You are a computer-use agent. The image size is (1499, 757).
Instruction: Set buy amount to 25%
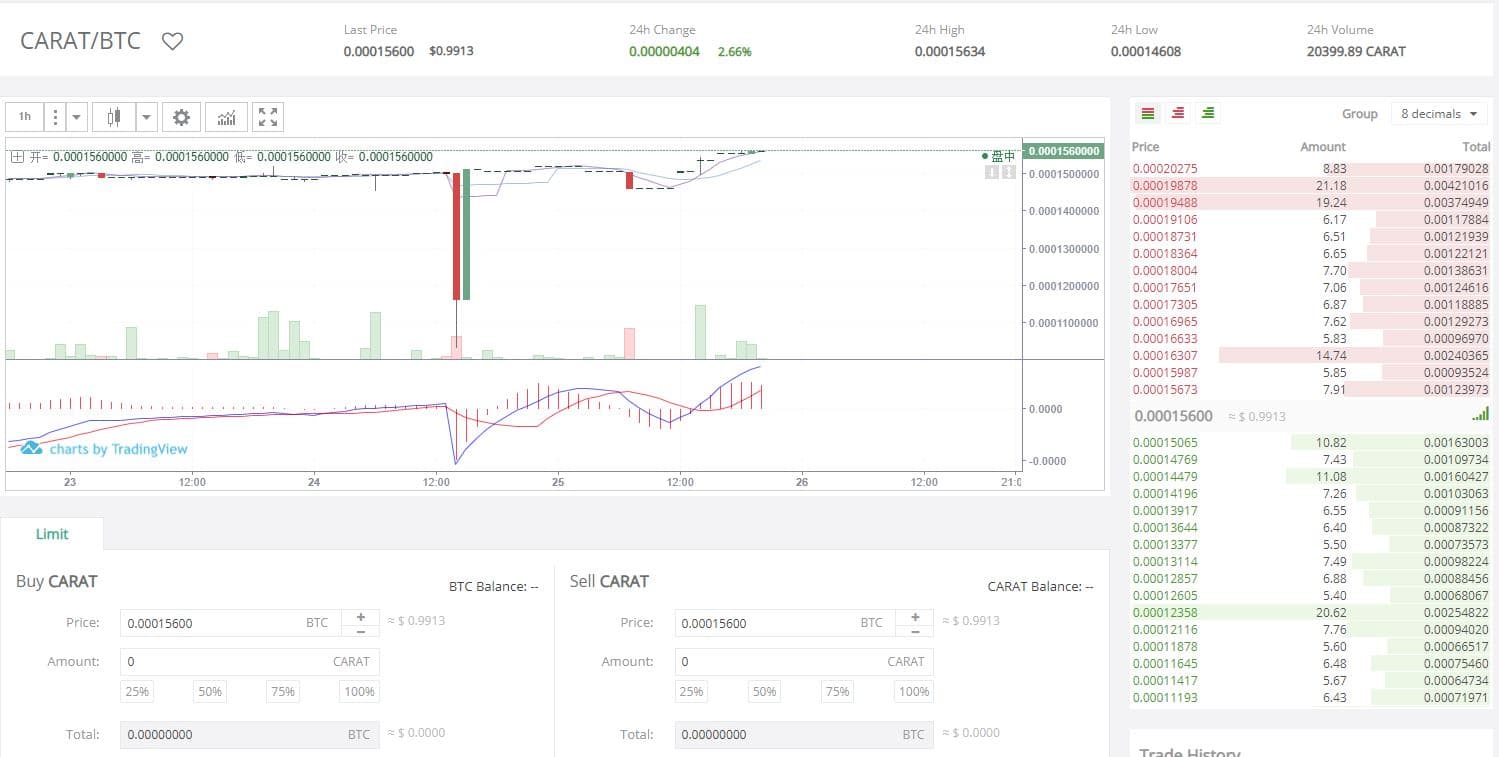[137, 691]
